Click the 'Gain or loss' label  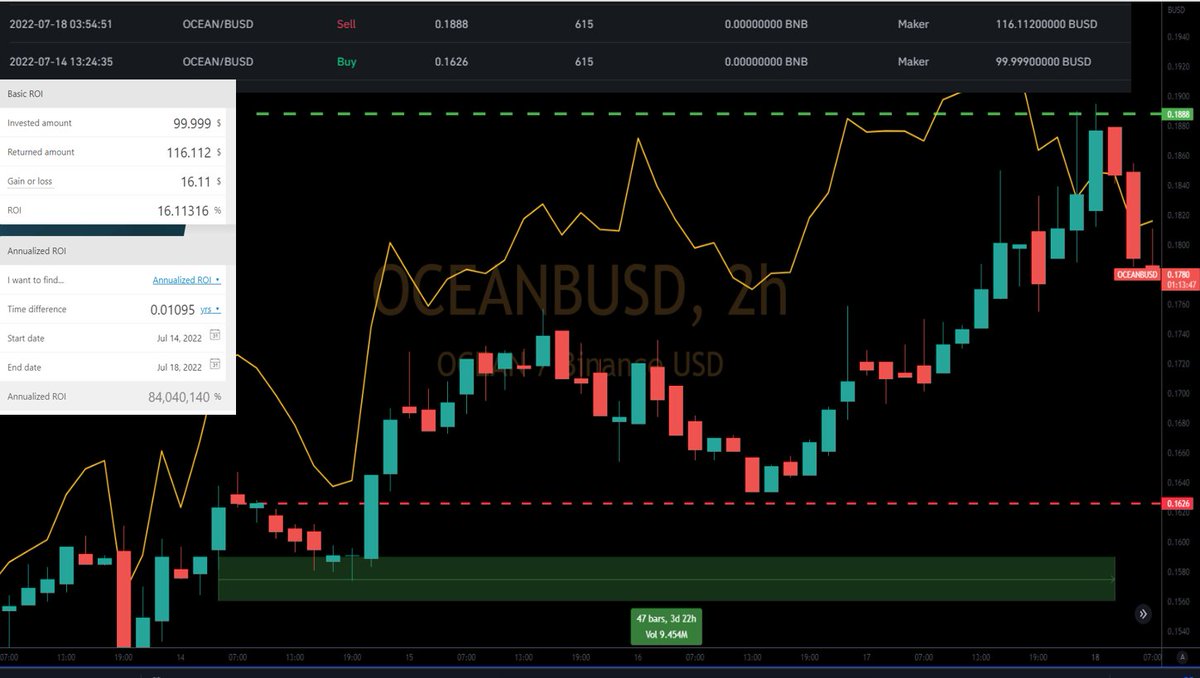coord(30,181)
